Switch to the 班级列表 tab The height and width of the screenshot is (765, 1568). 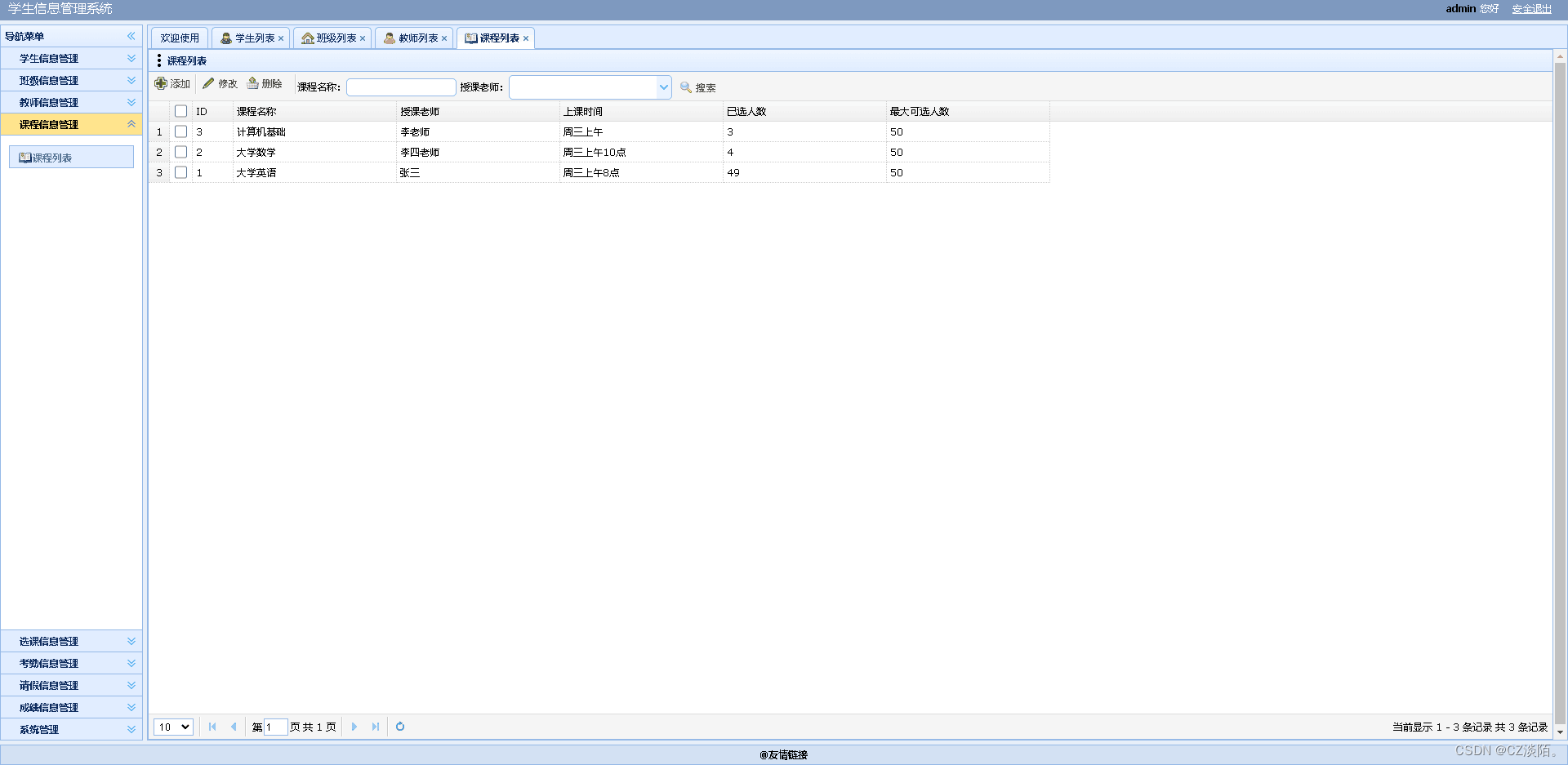[331, 38]
